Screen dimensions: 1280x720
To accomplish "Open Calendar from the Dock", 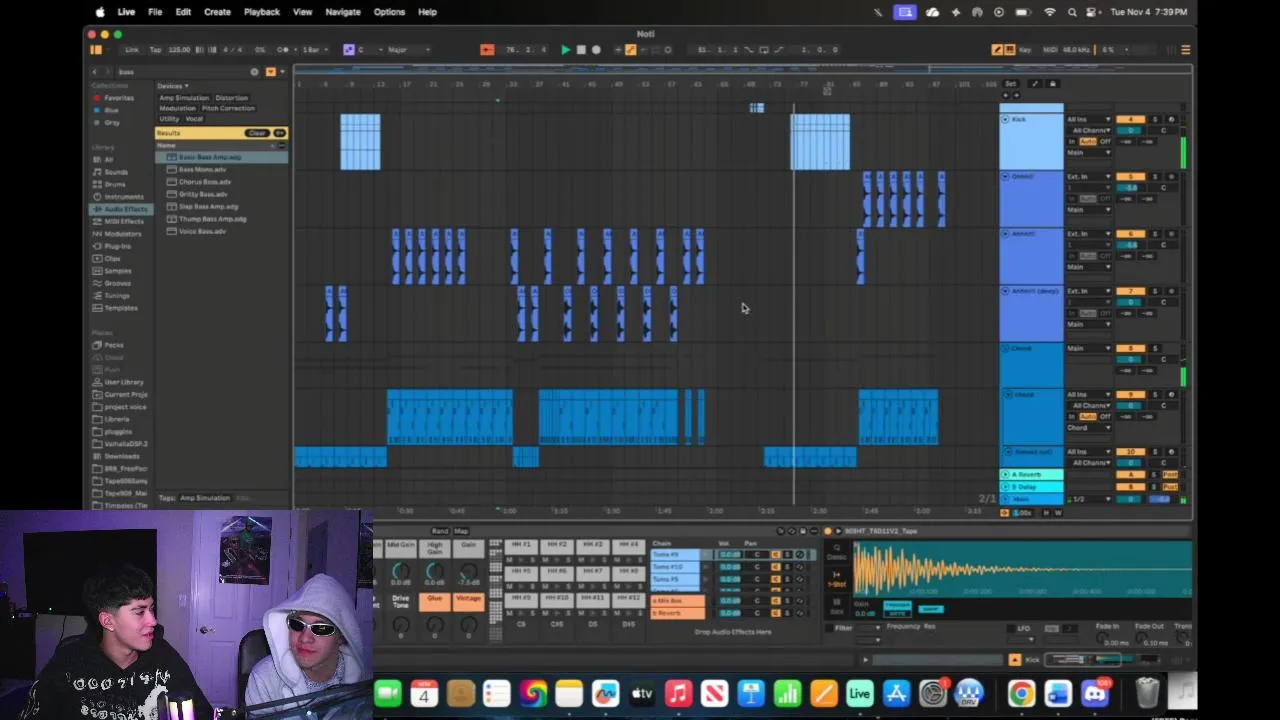I will [x=424, y=693].
